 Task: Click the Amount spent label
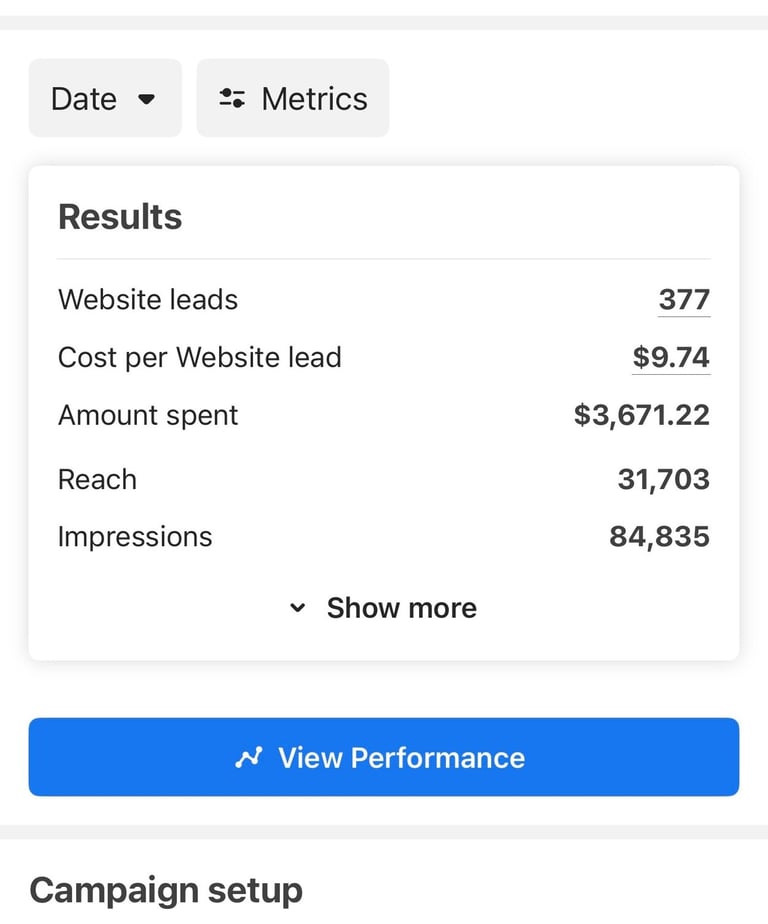[148, 415]
